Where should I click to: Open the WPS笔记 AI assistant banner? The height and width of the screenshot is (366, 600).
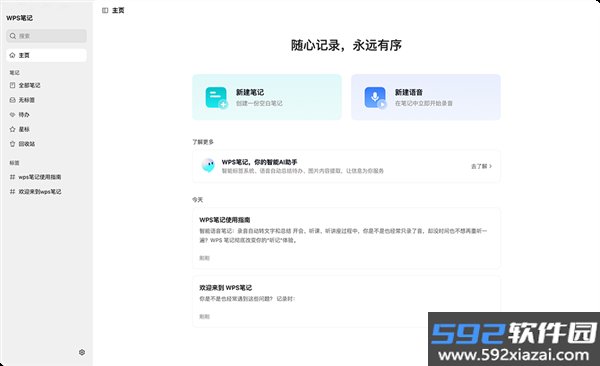pos(346,166)
